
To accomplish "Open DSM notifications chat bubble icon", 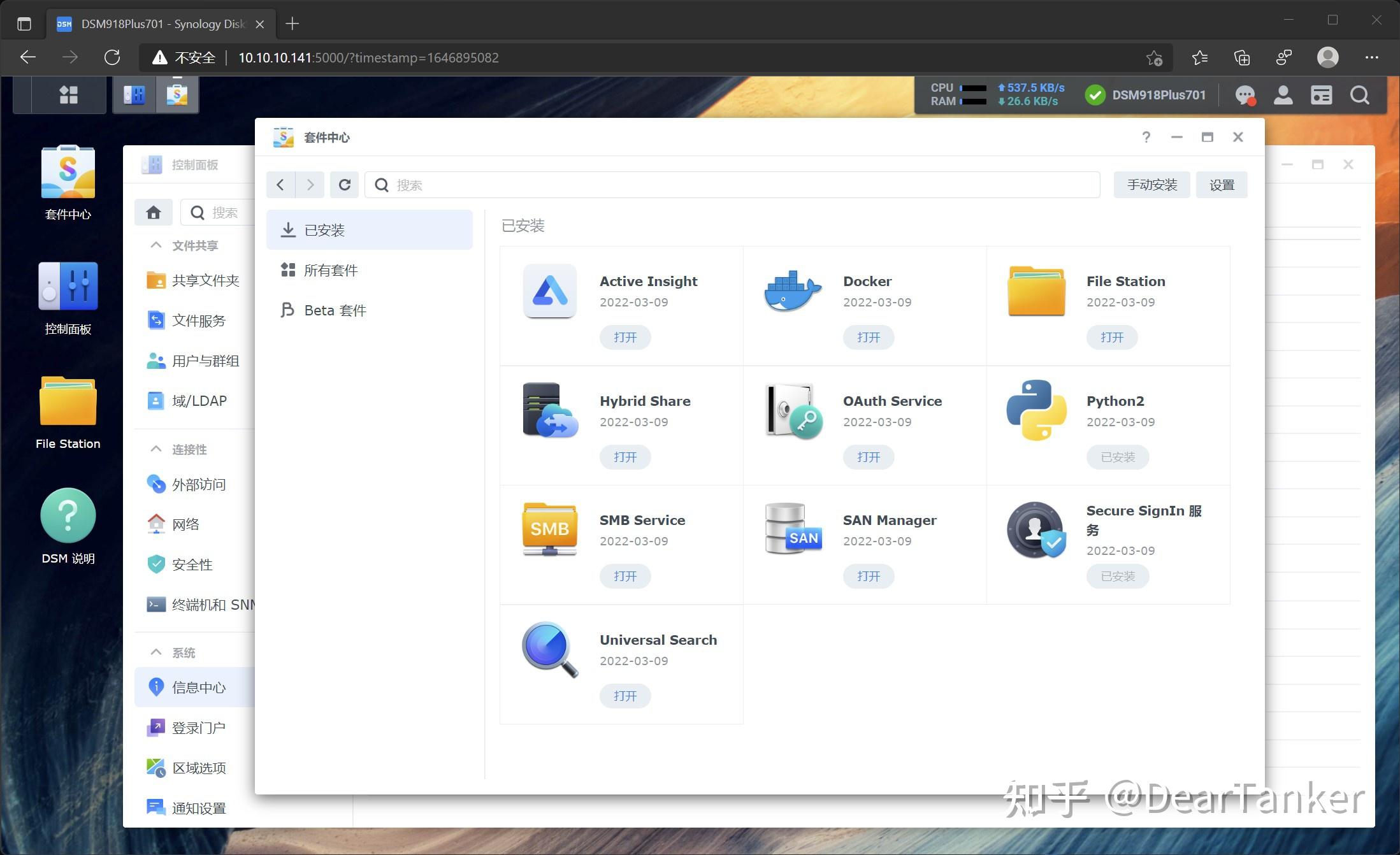I will (x=1245, y=95).
